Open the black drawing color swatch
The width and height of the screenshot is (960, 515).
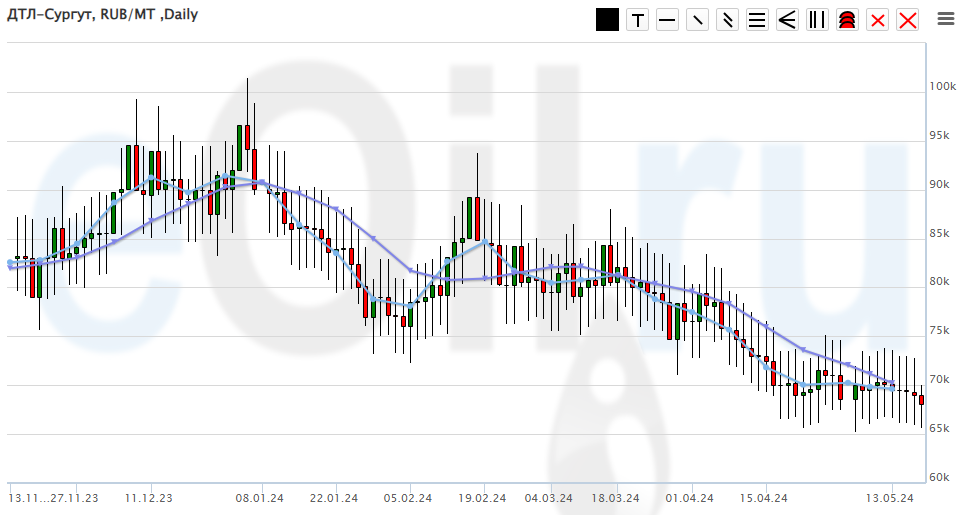(x=607, y=19)
